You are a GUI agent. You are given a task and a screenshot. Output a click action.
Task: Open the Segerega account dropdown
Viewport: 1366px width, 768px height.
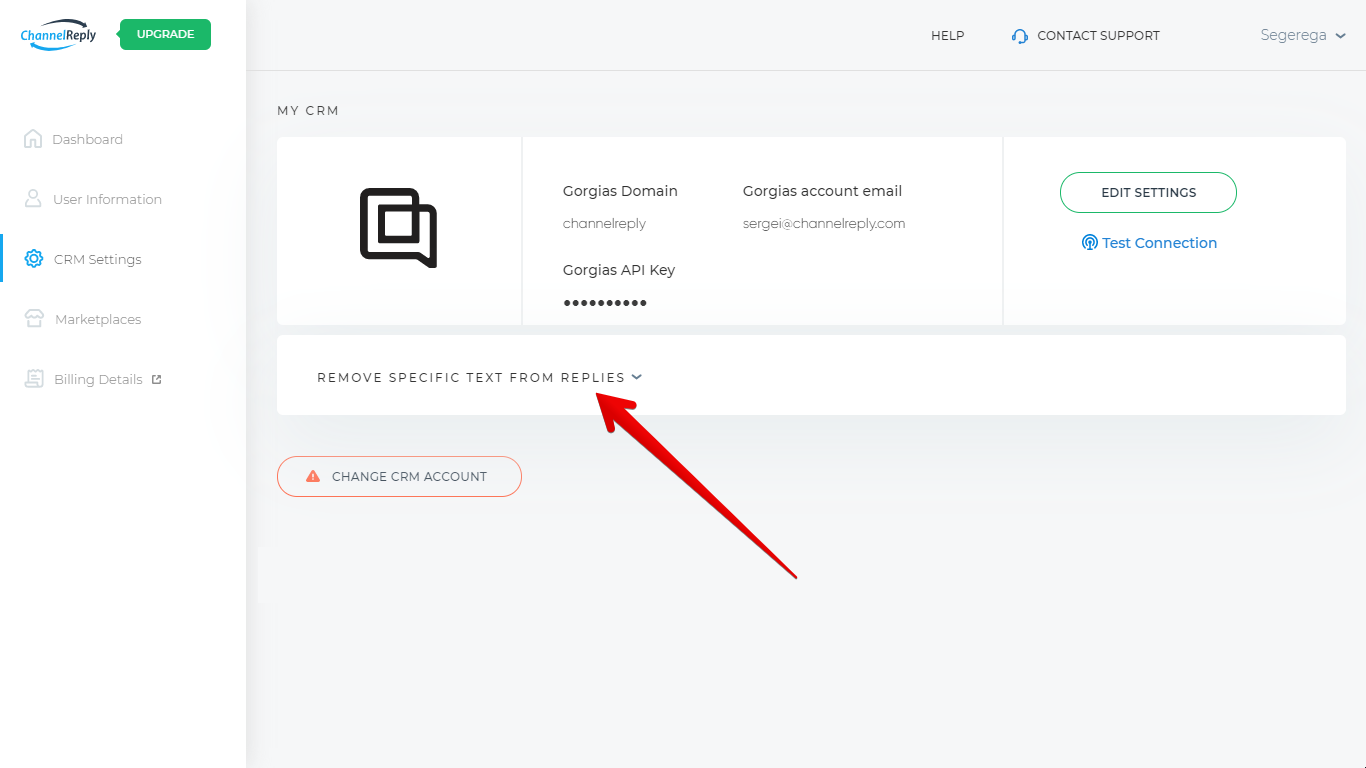(1303, 35)
